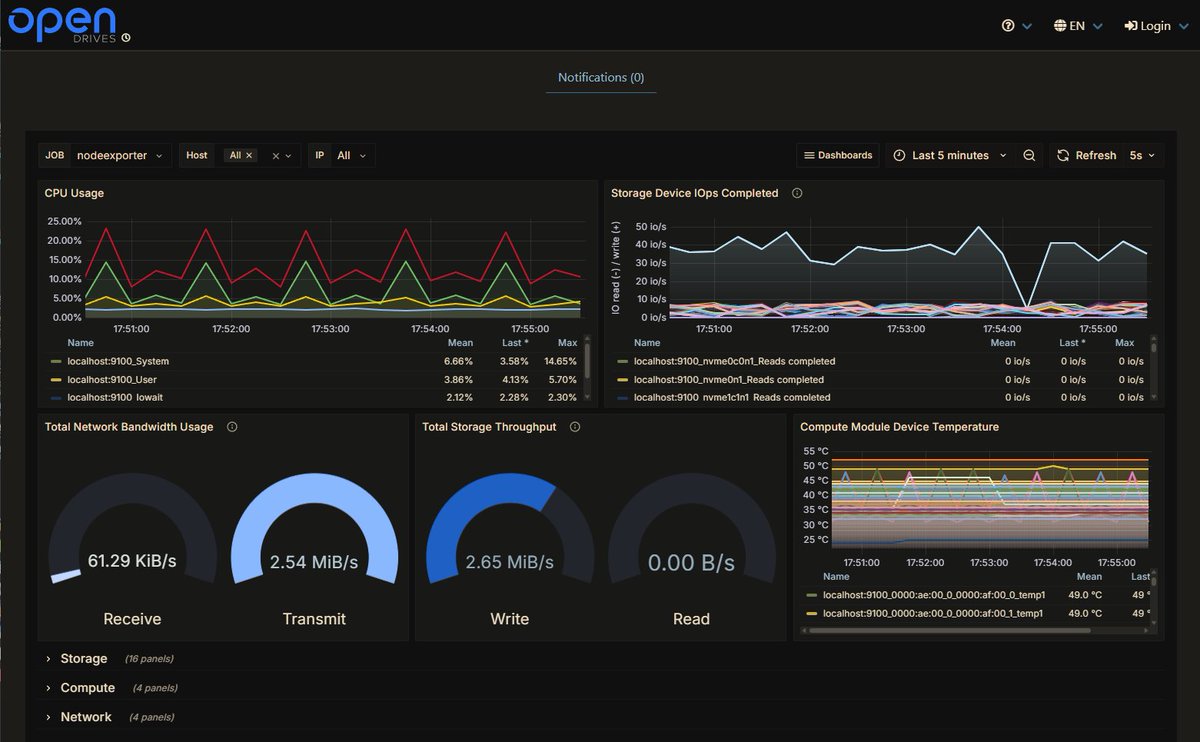Sort IOps legend by Max column
This screenshot has height=742, width=1200.
[1124, 343]
